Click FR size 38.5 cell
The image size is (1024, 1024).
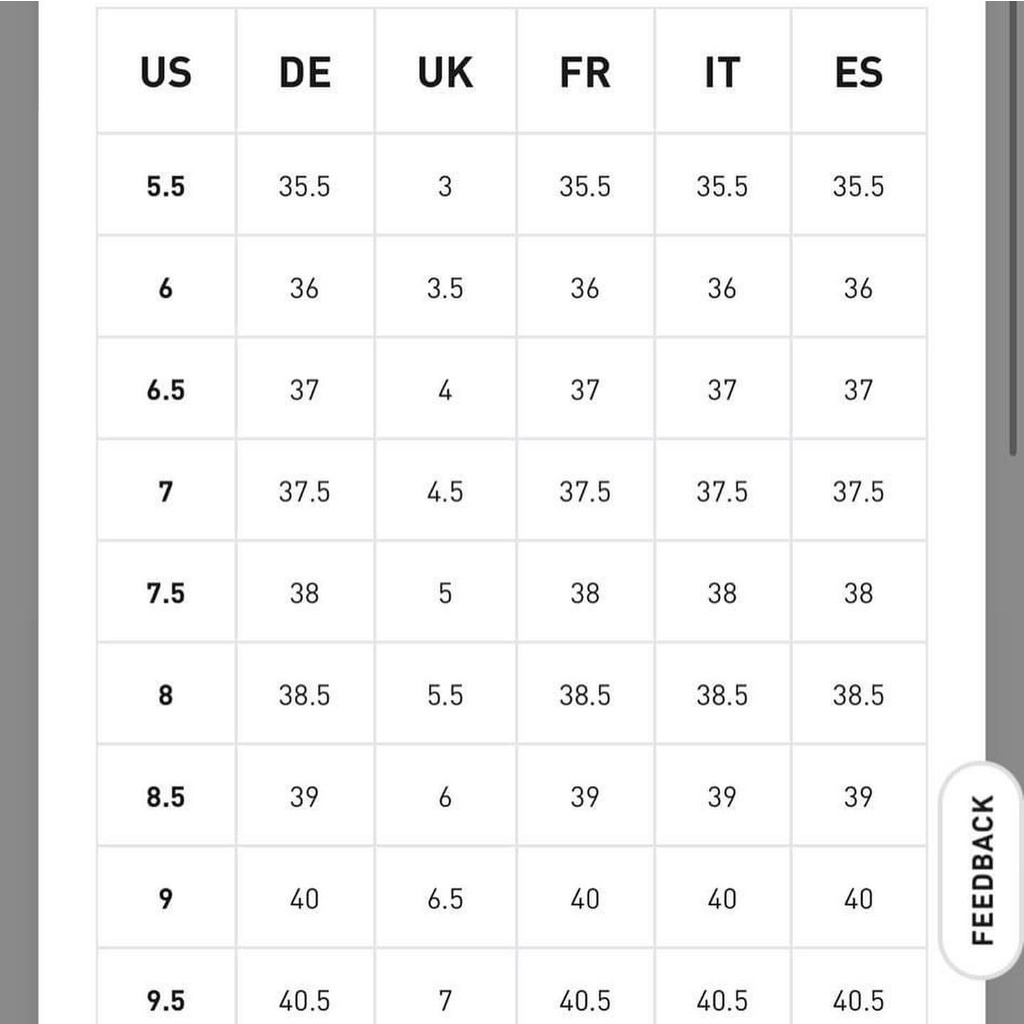[x=585, y=695]
